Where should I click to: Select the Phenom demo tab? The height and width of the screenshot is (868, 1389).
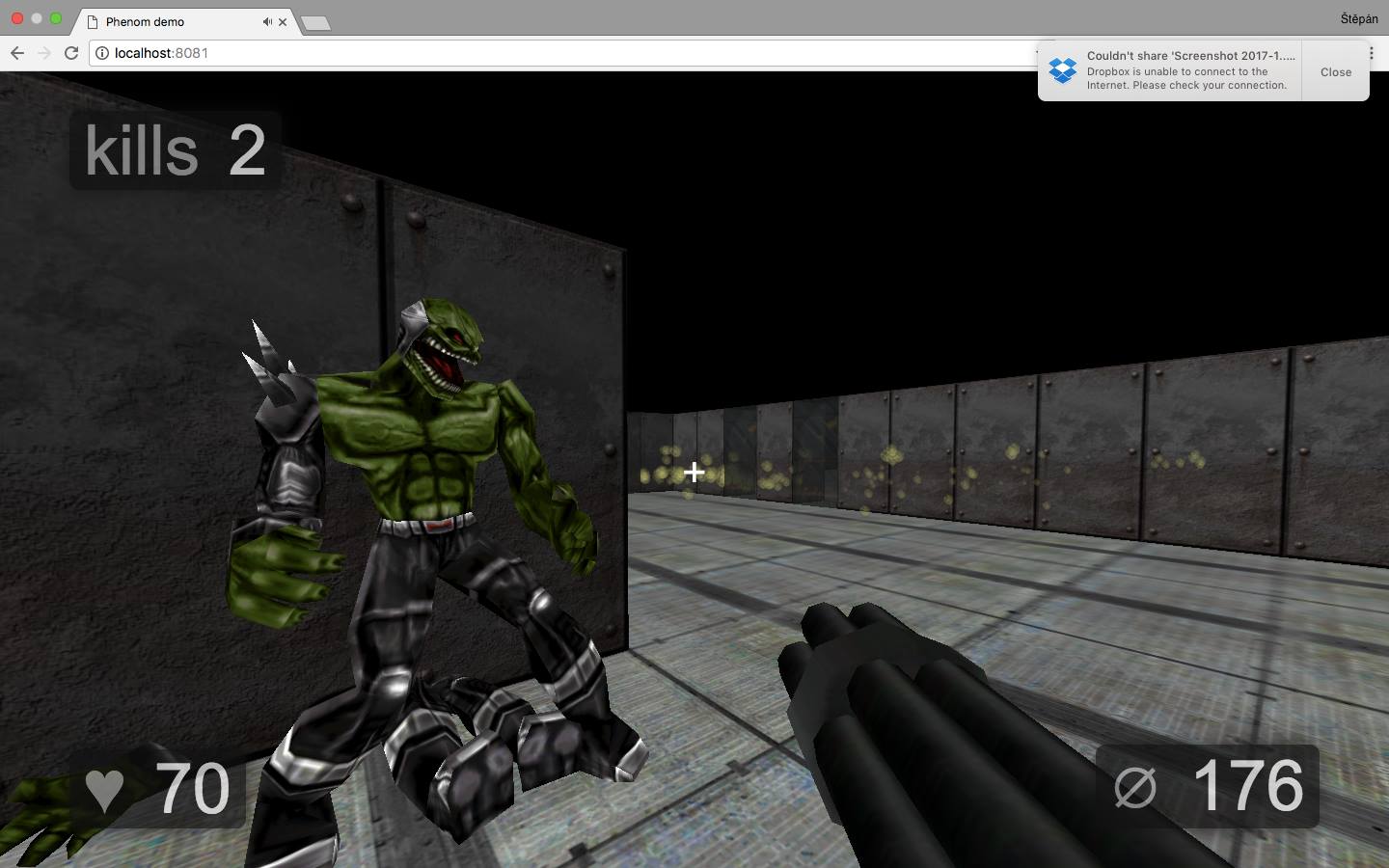(186, 21)
